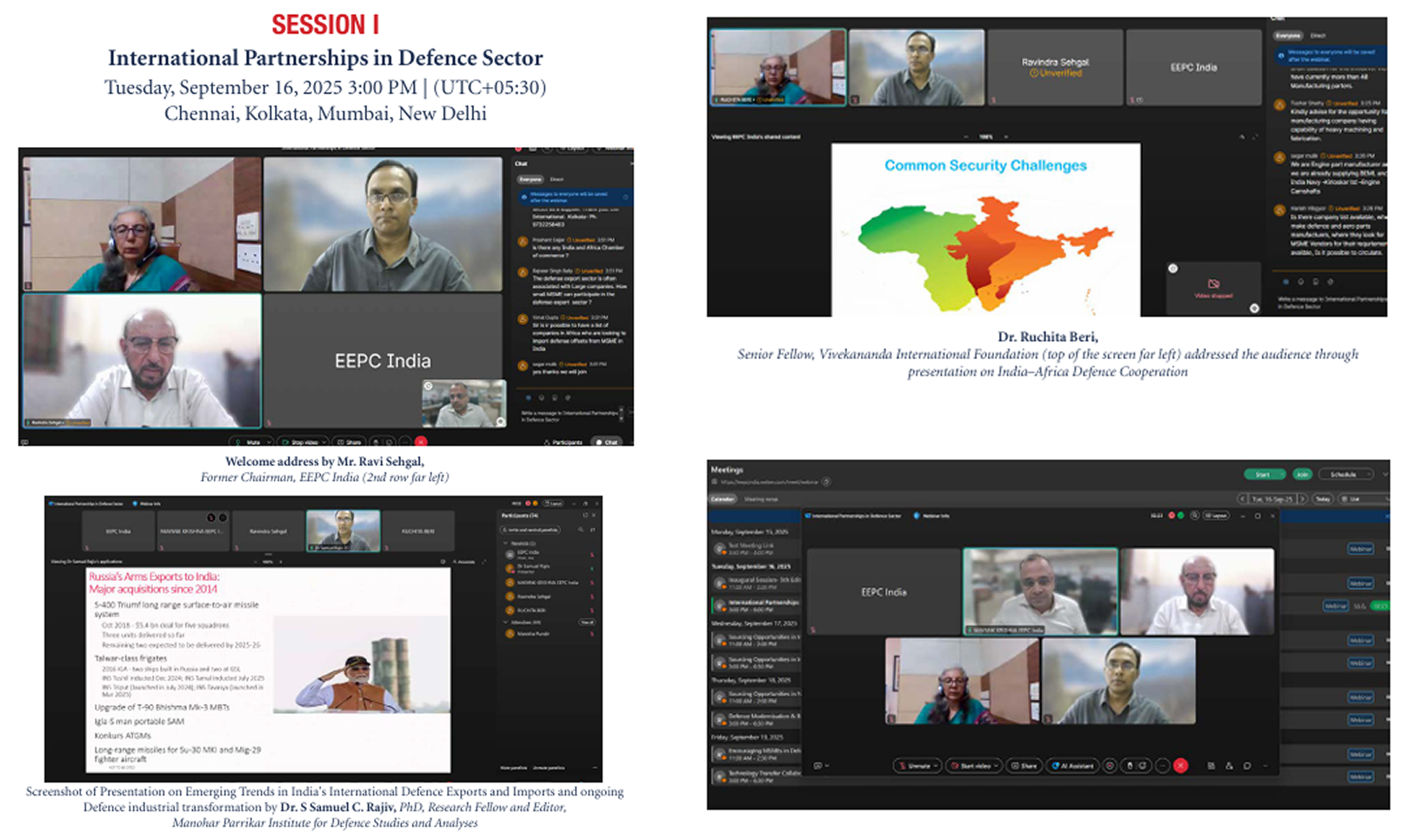Screen dimensions: 1421x840
Task: Click the Share button in bottom-right meeting controls
Action: coord(1024,766)
